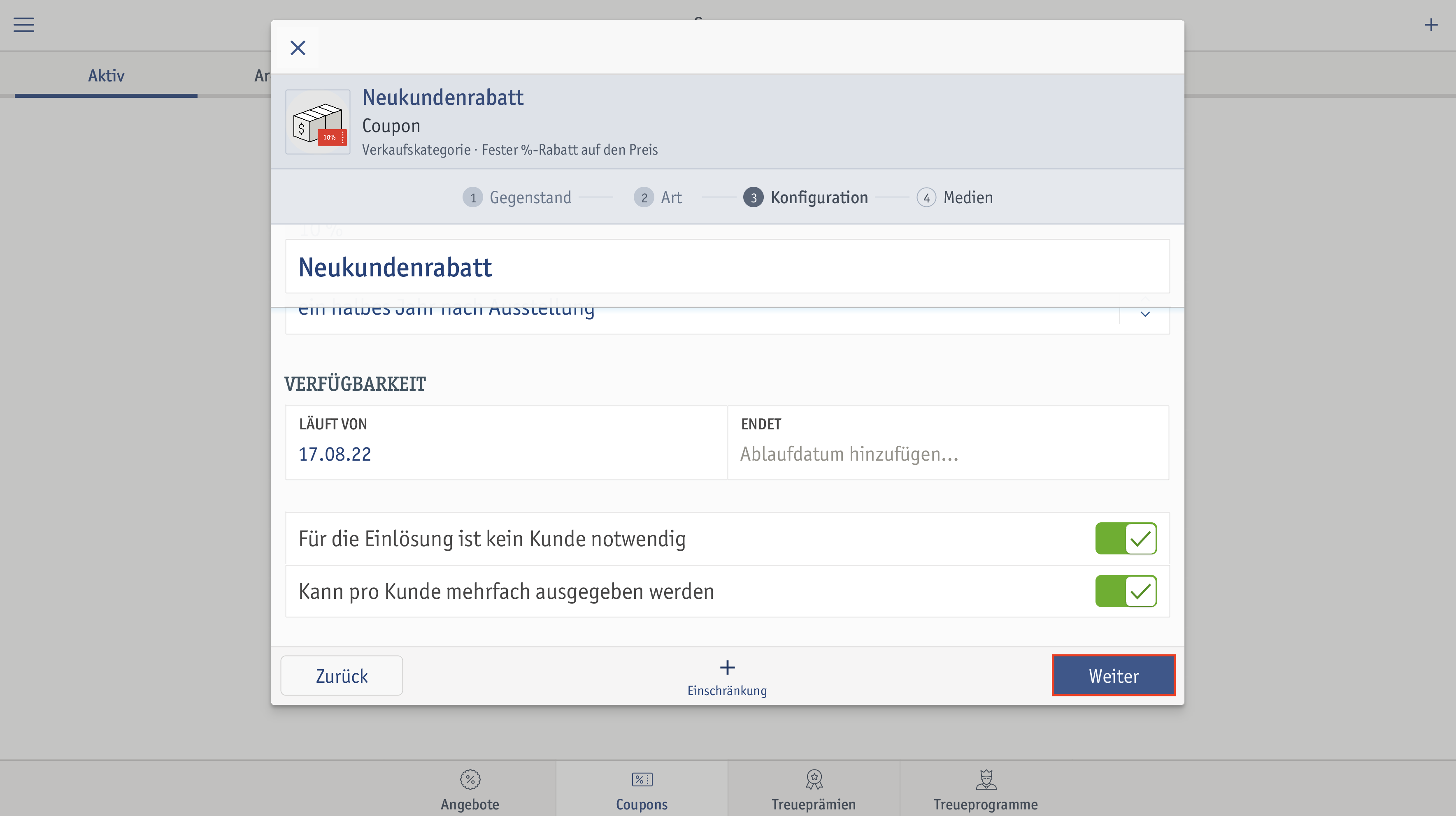Expand the validity period dropdown chevron

pyautogui.click(x=1144, y=315)
